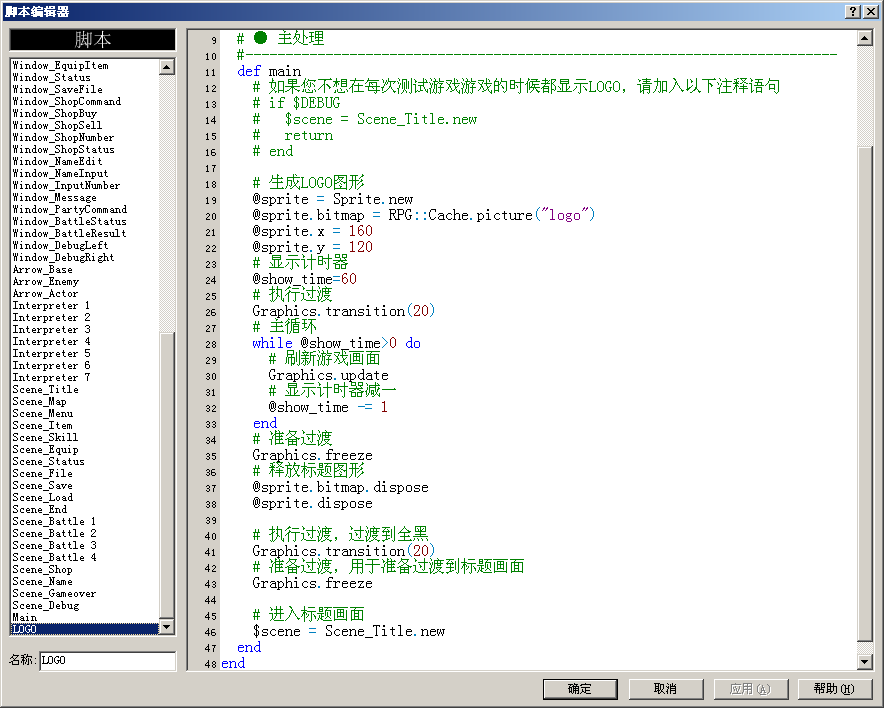Image resolution: width=884 pixels, height=708 pixels.
Task: Click the 帮助 (H) help button
Action: [835, 689]
